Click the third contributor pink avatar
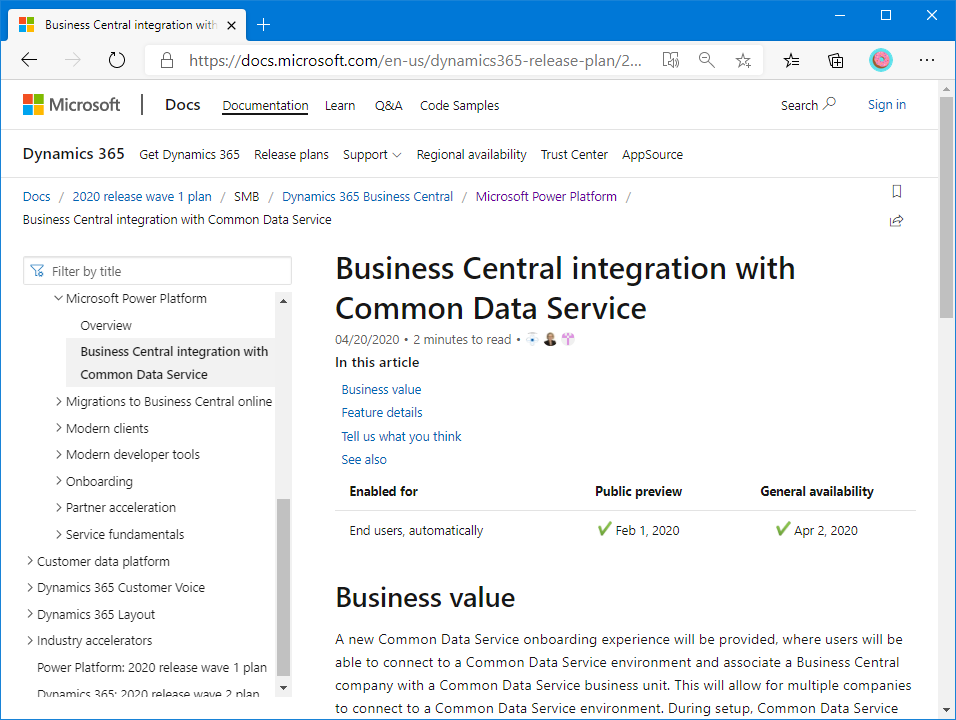 click(x=568, y=340)
